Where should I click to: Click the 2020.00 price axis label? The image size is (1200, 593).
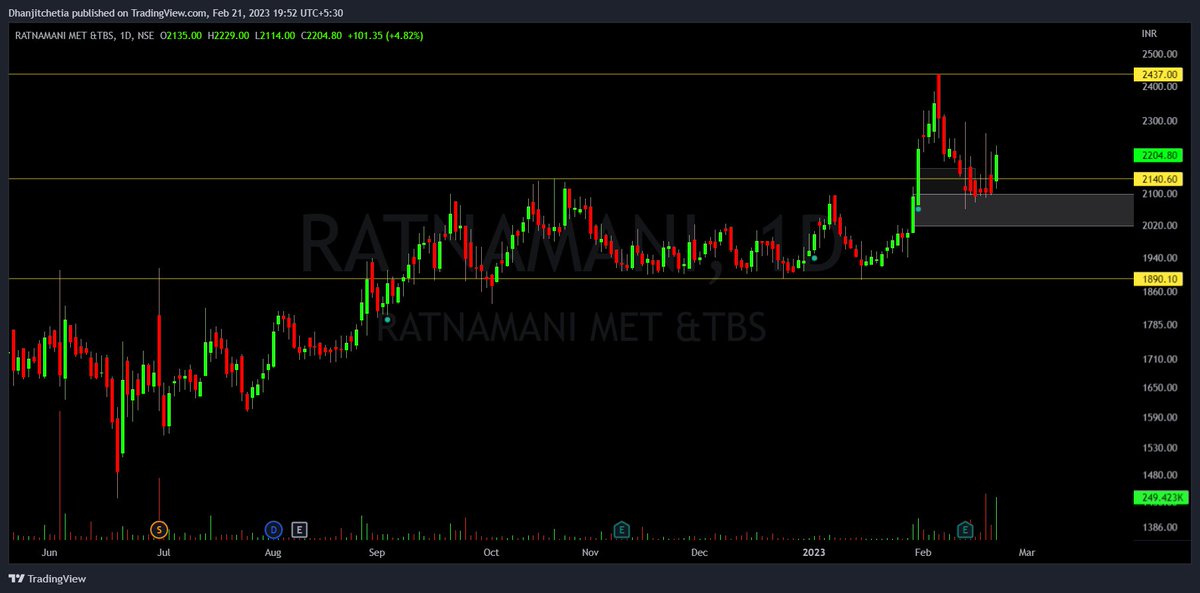[1157, 226]
